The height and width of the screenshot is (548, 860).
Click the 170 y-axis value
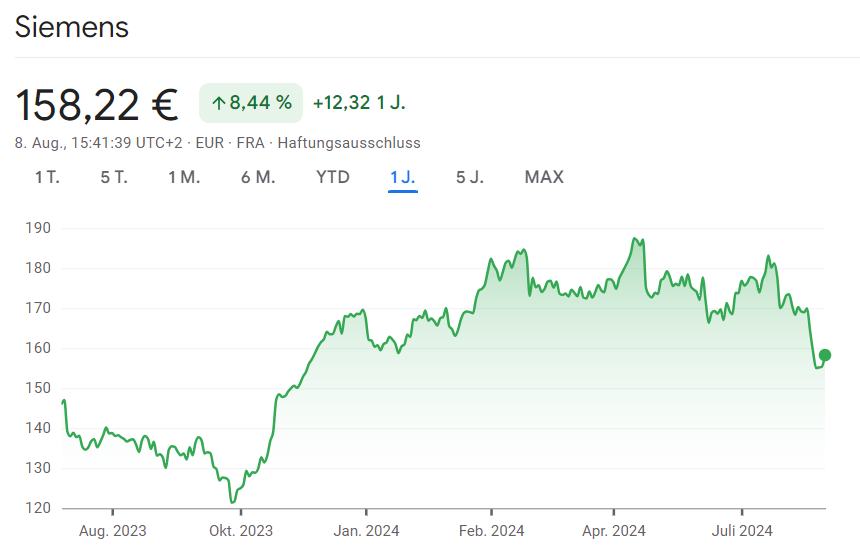[x=38, y=308]
